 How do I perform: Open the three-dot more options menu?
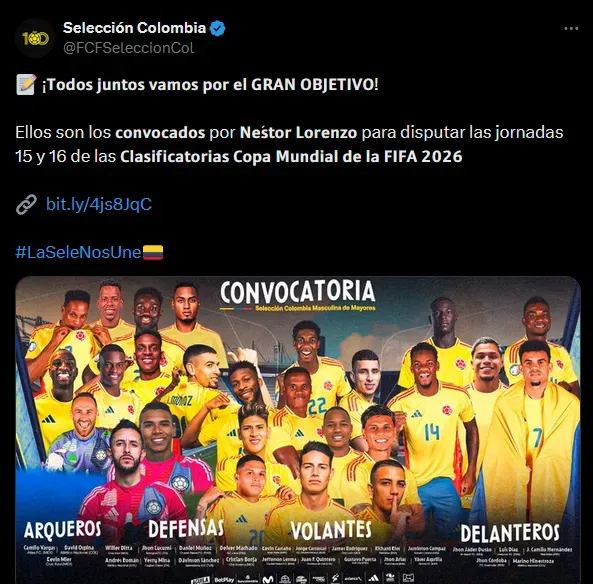(571, 28)
